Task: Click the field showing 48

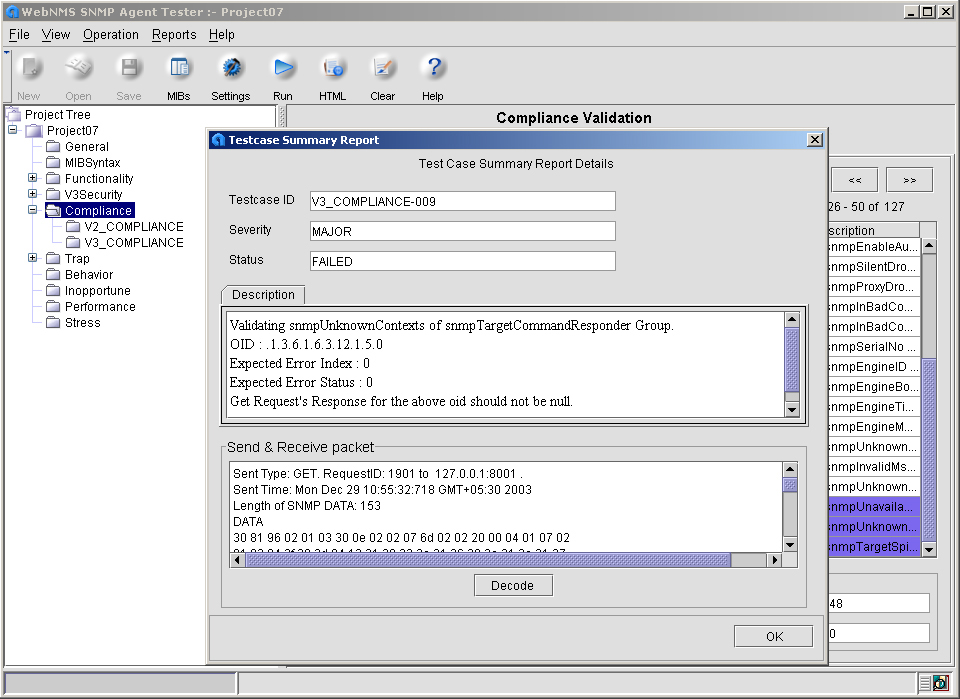Action: (879, 604)
